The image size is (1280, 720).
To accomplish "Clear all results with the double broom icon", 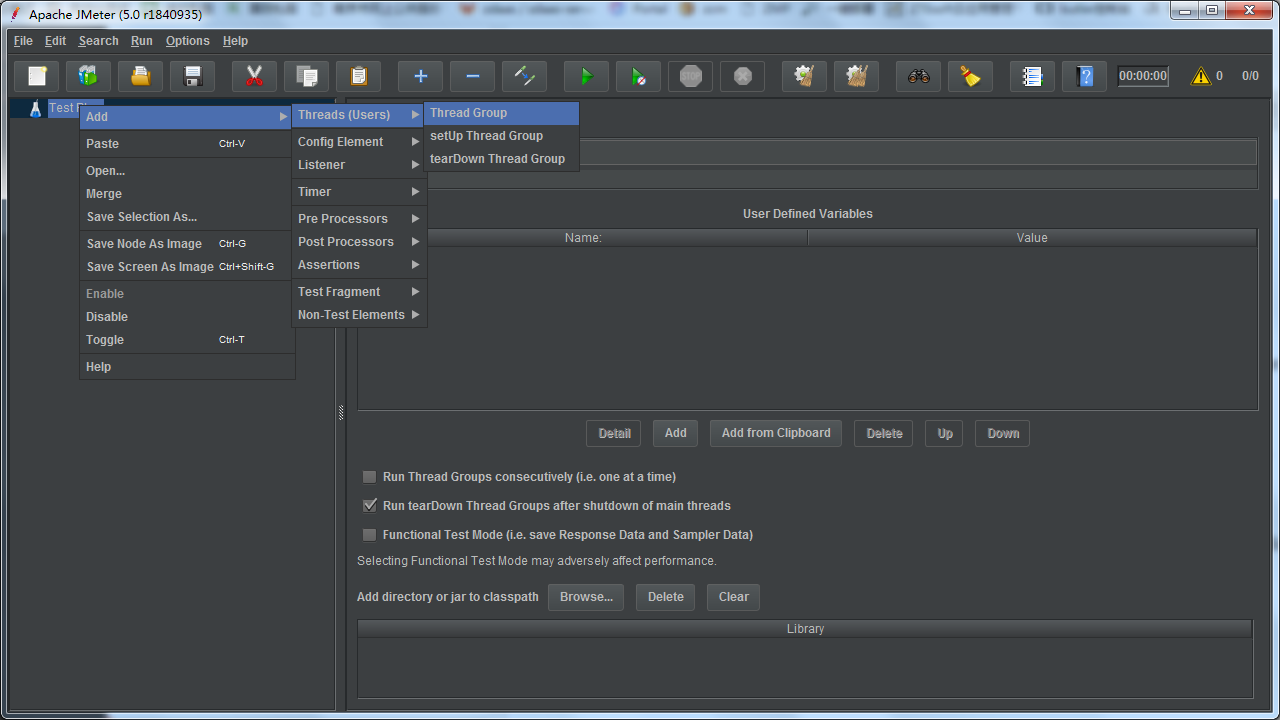I will pyautogui.click(x=857, y=76).
